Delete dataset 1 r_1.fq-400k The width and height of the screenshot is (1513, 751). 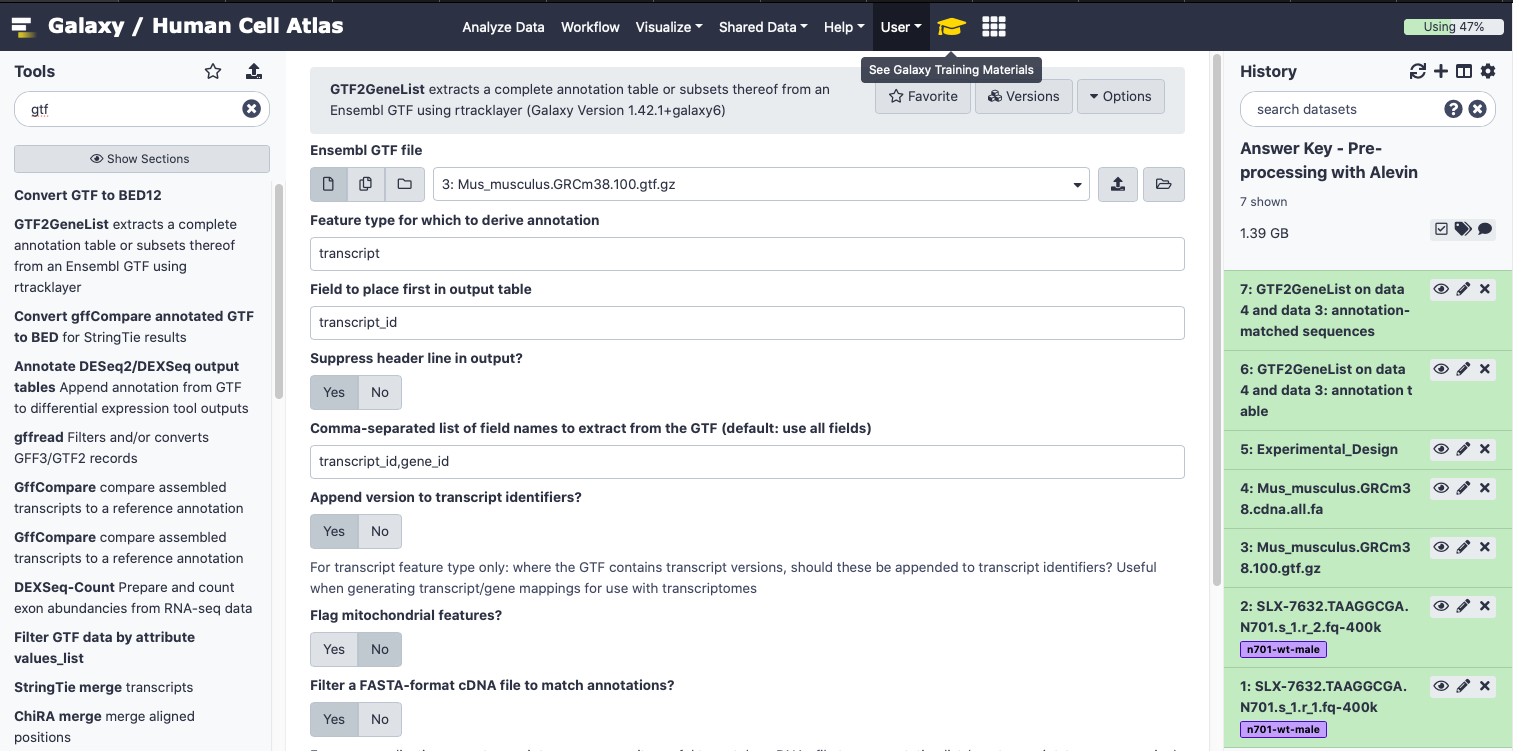(1485, 686)
